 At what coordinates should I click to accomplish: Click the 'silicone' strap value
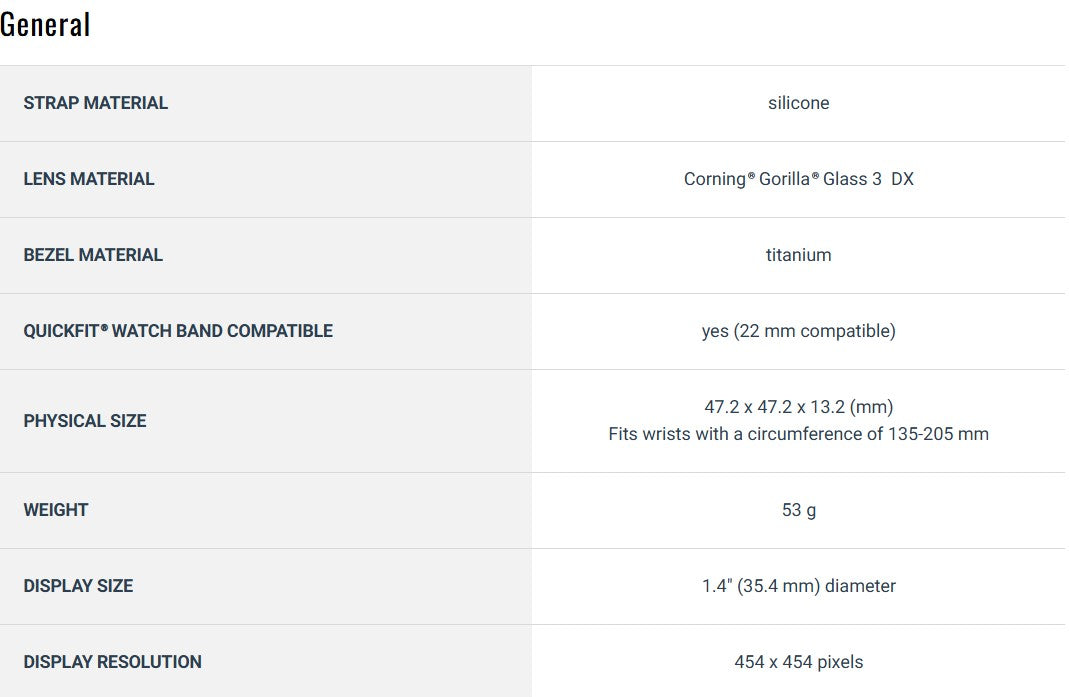pos(798,103)
